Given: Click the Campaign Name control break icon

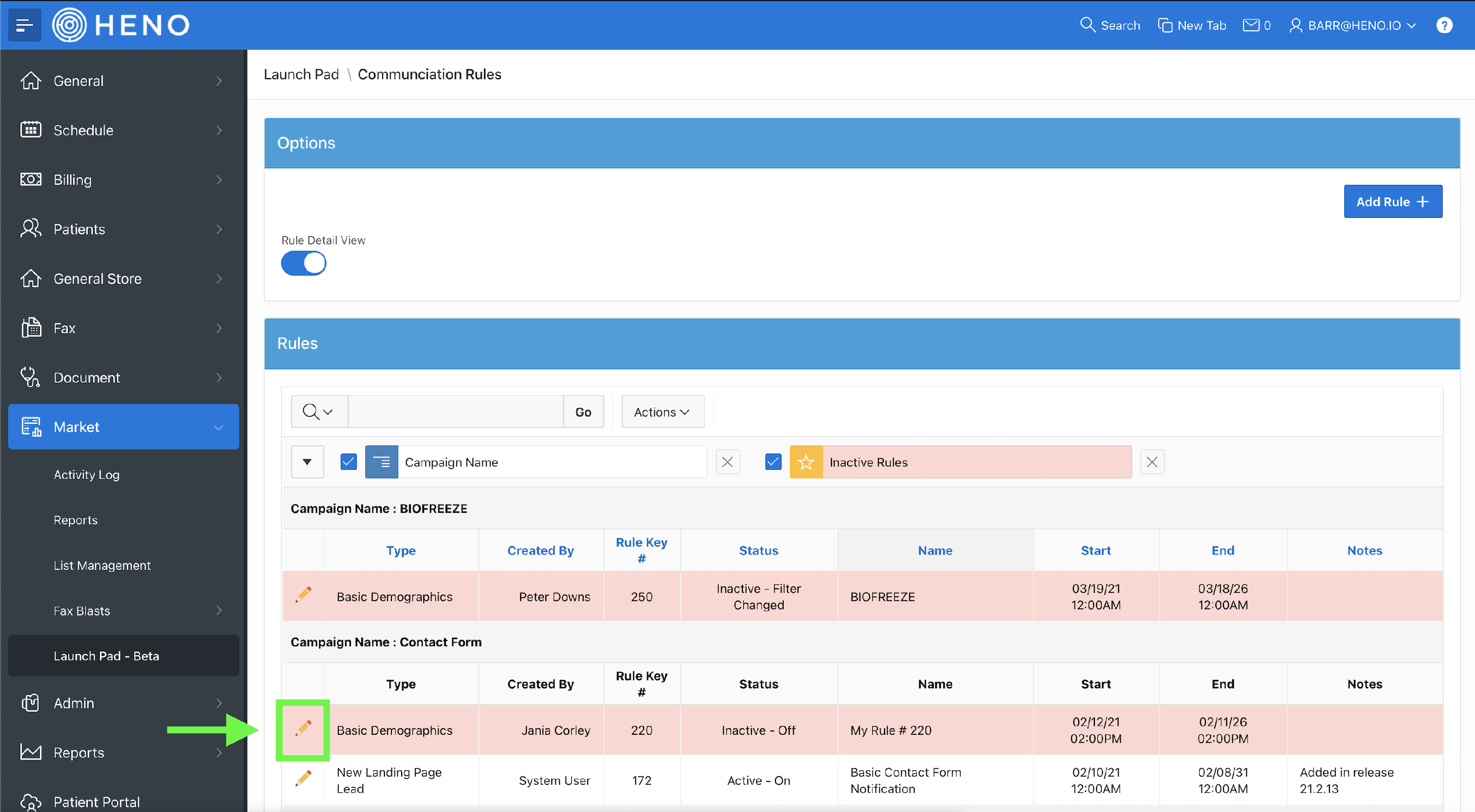Looking at the screenshot, I should [x=382, y=462].
